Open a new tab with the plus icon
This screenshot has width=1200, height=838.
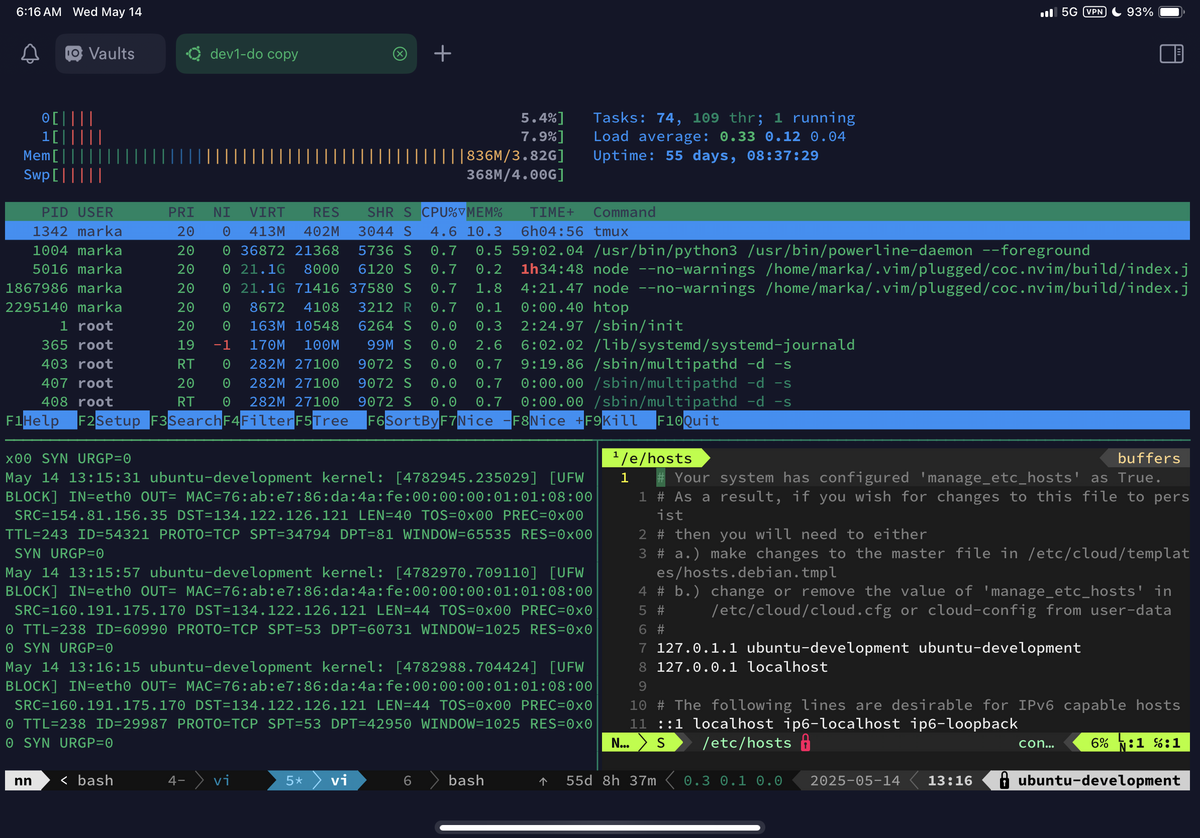(441, 53)
